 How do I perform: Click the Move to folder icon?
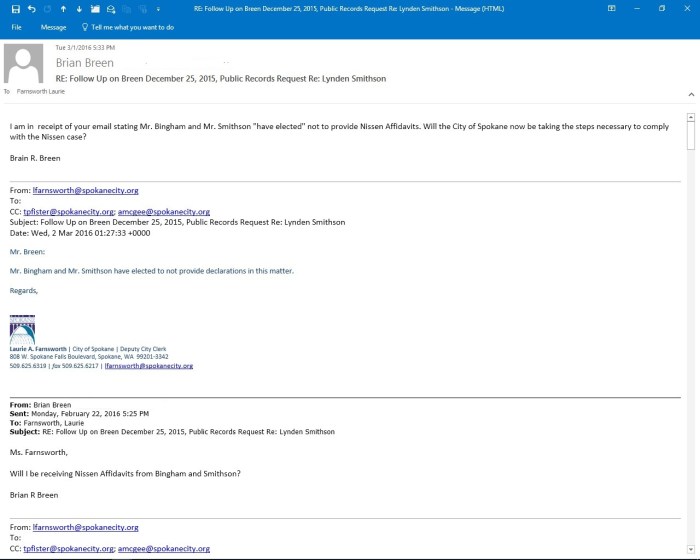(95, 8)
